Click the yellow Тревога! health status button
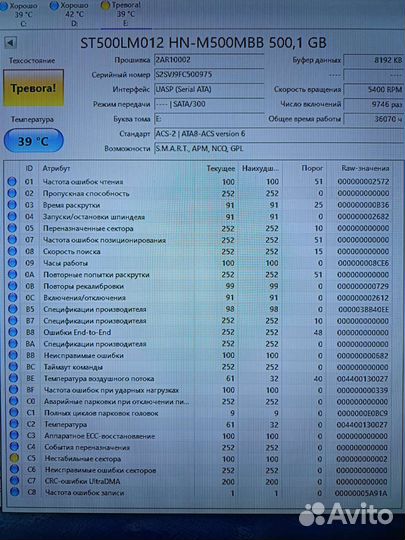 tap(34, 88)
